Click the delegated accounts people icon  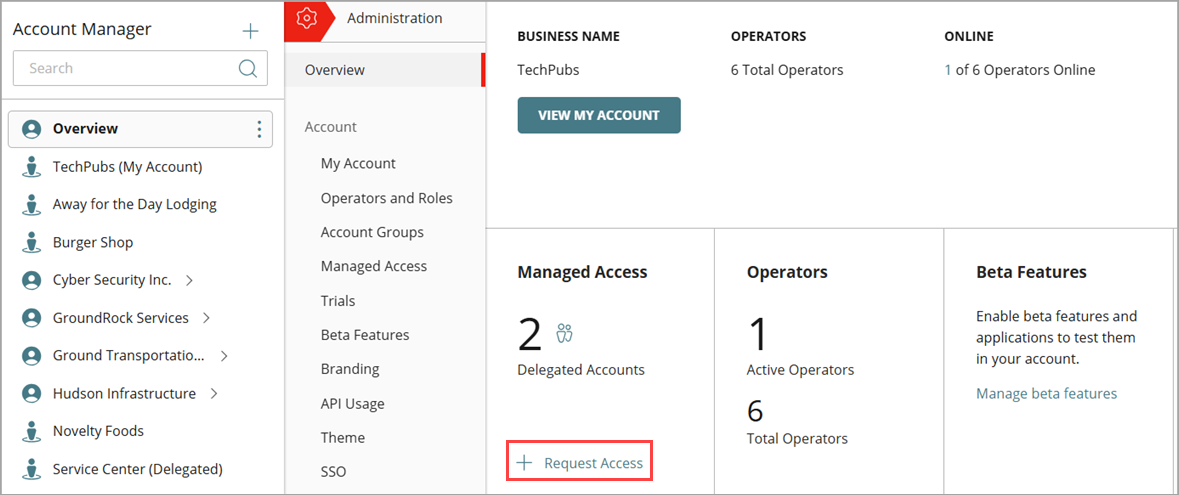click(x=565, y=333)
